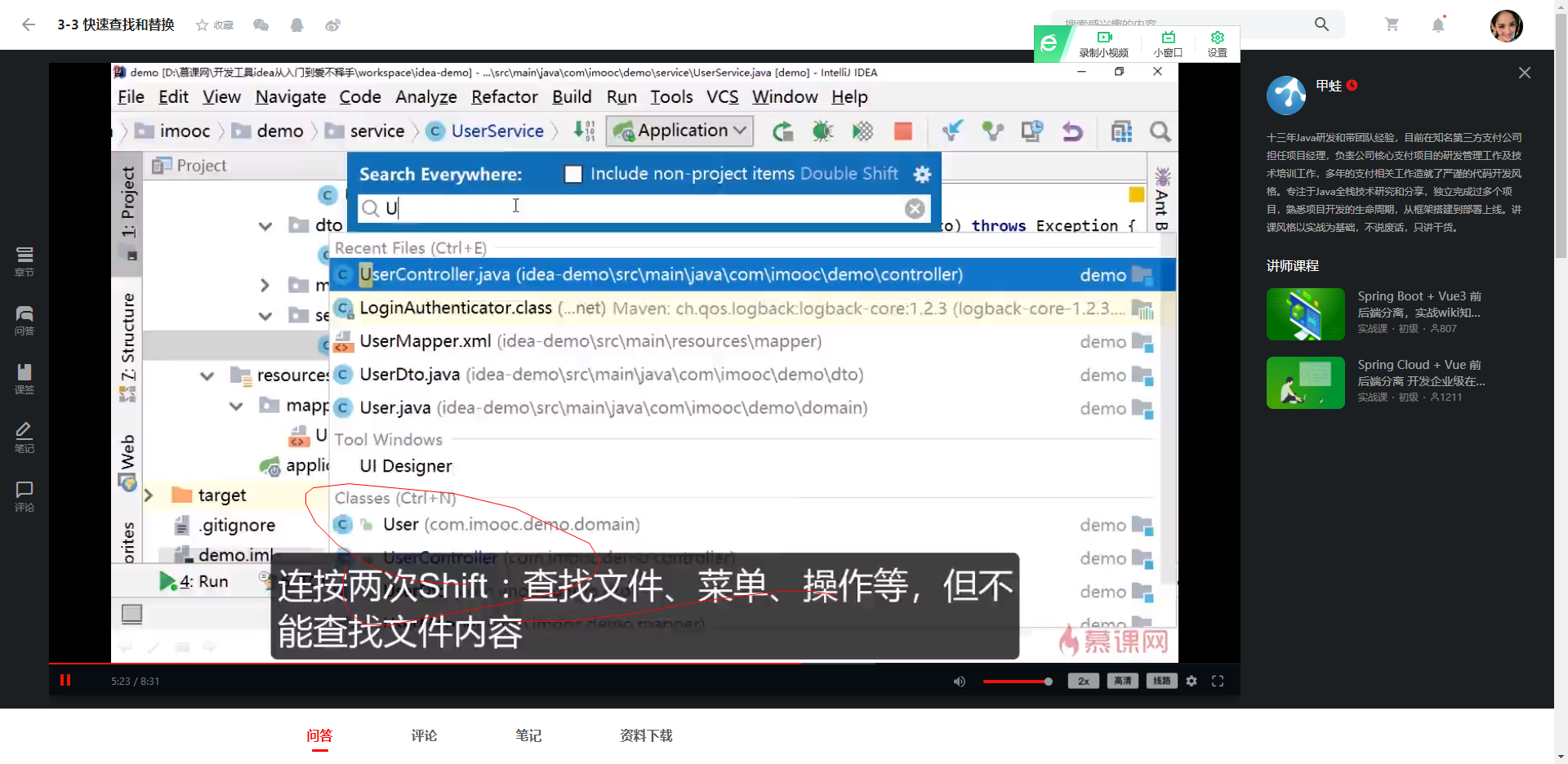Open the shopping cart
Screen dimensions: 1568x764
pos(1392,24)
